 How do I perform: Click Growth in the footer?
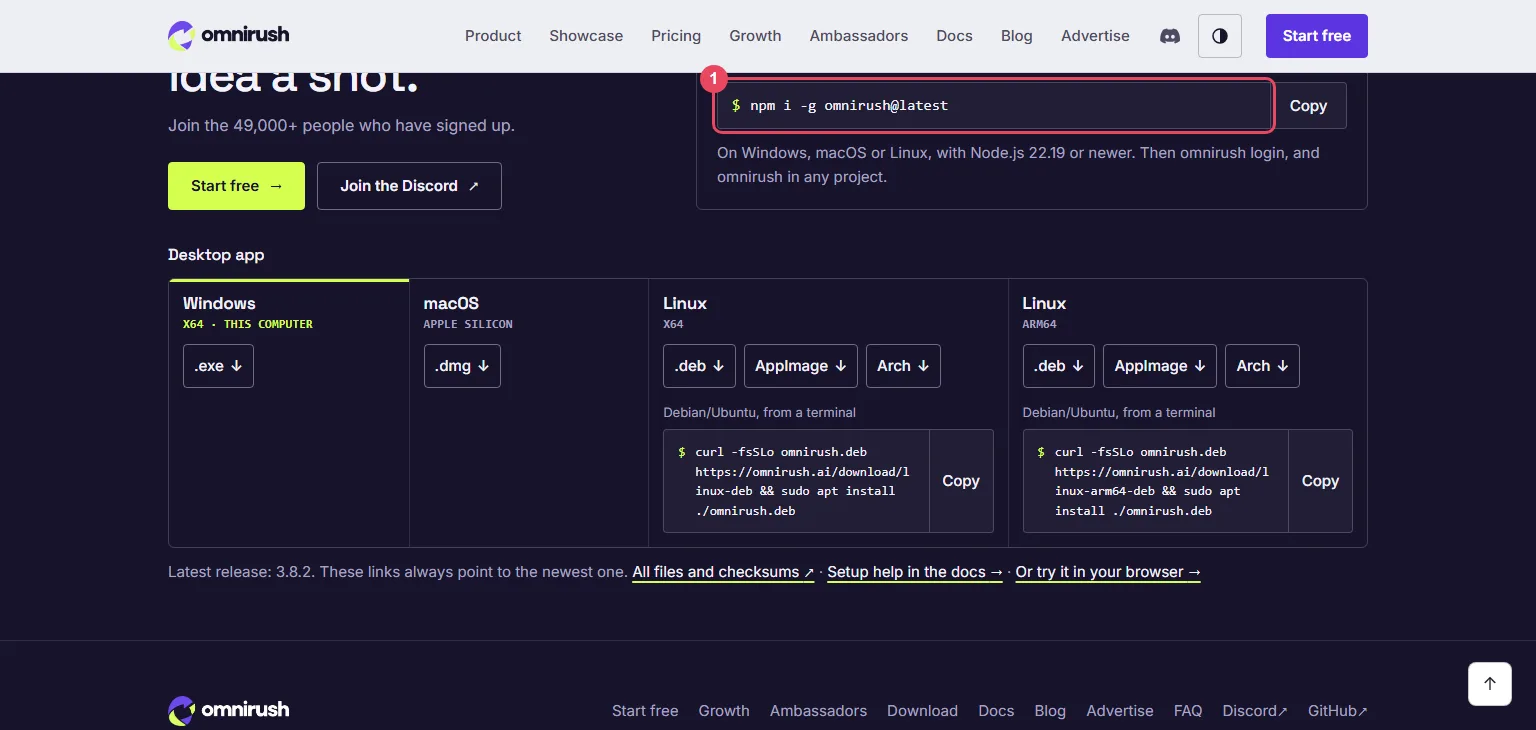[x=724, y=711]
